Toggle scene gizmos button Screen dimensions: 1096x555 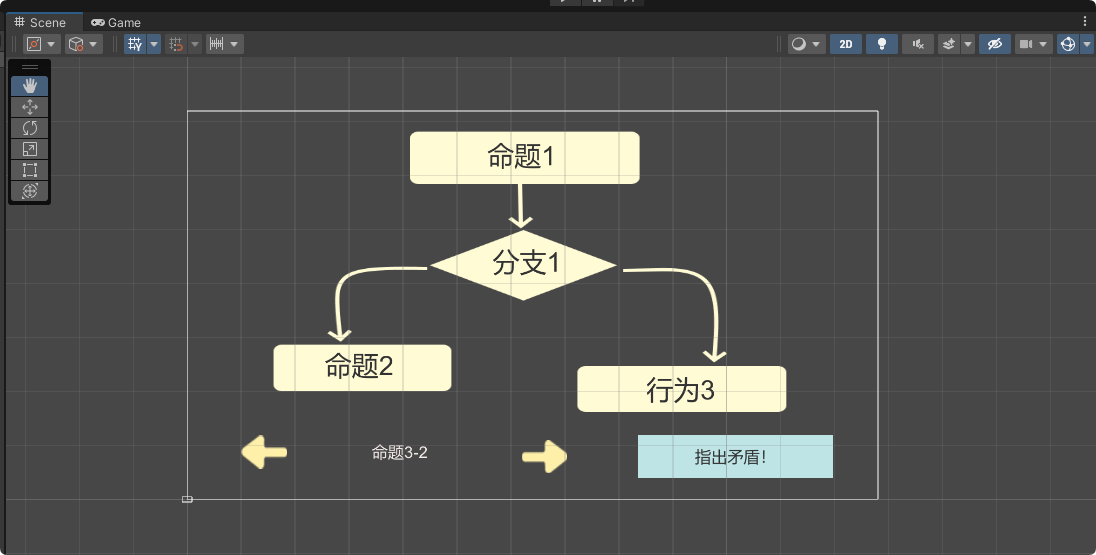(x=1067, y=44)
